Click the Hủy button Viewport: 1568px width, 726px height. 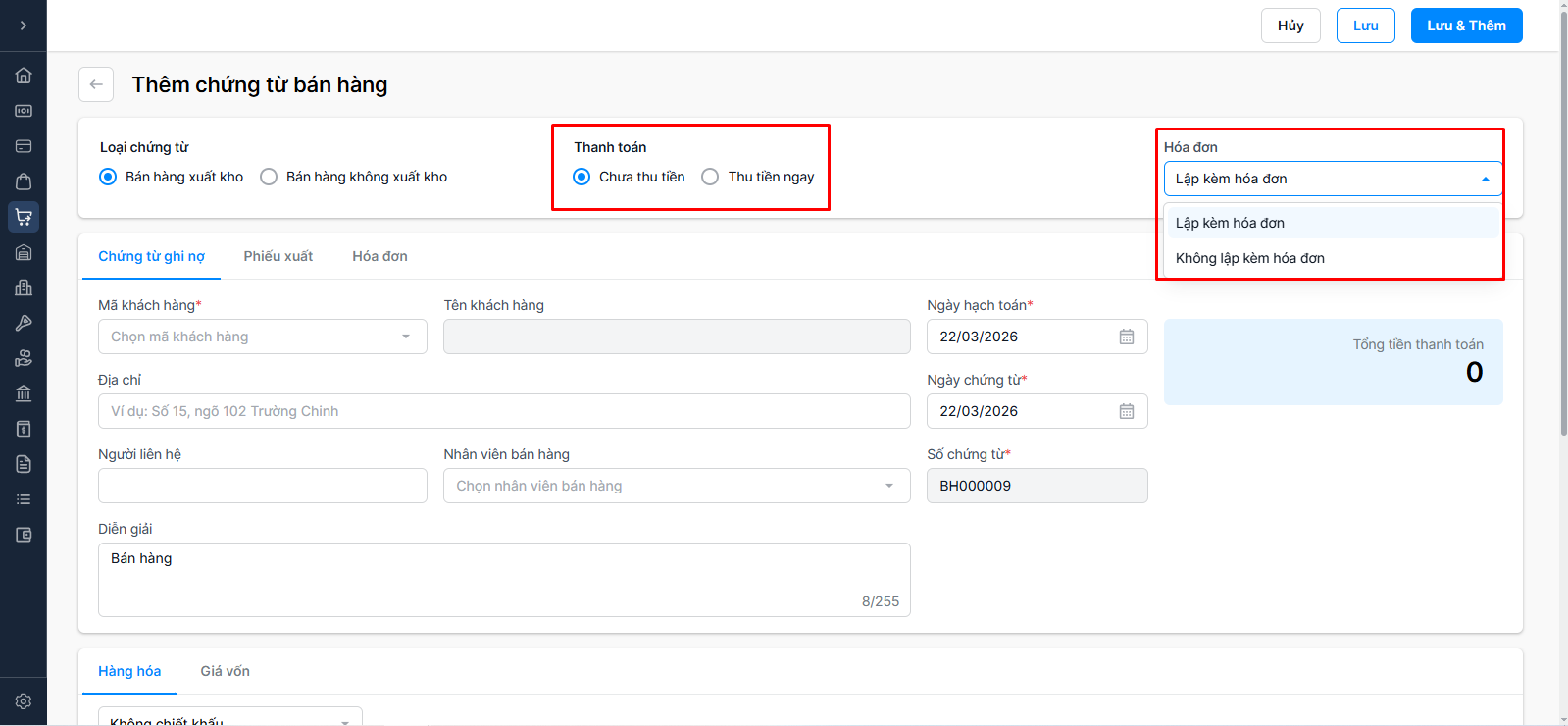(x=1290, y=26)
